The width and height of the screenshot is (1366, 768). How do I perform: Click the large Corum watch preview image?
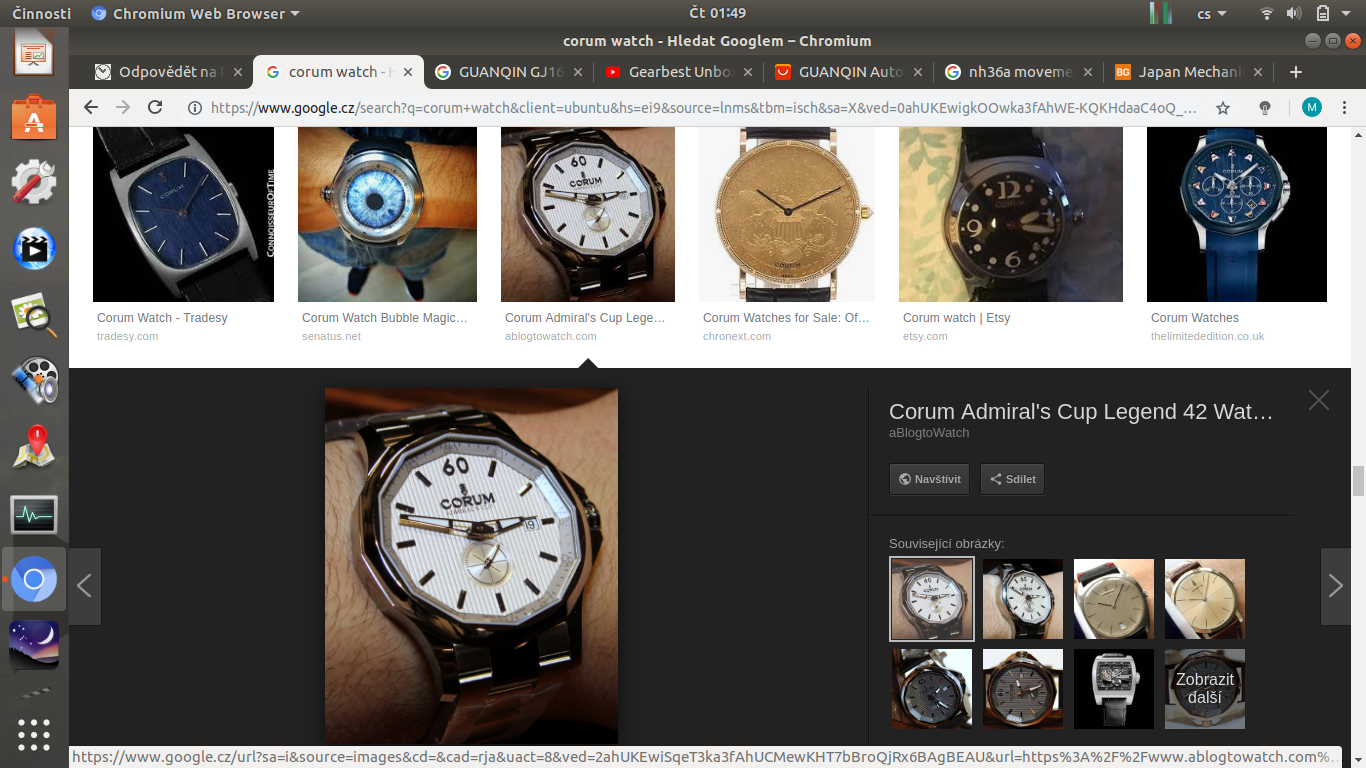click(x=471, y=566)
